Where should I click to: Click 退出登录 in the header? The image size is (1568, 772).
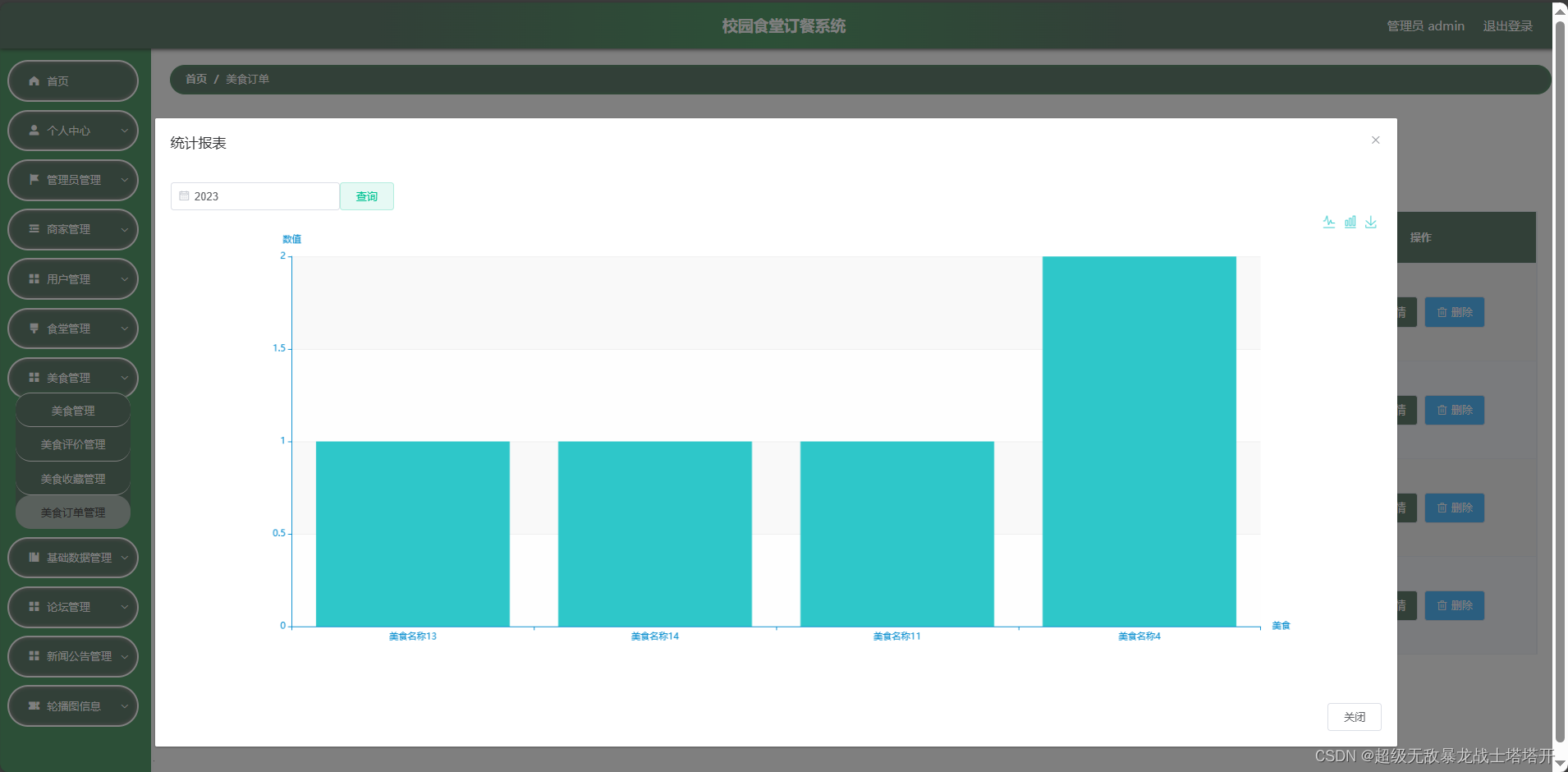pyautogui.click(x=1507, y=26)
